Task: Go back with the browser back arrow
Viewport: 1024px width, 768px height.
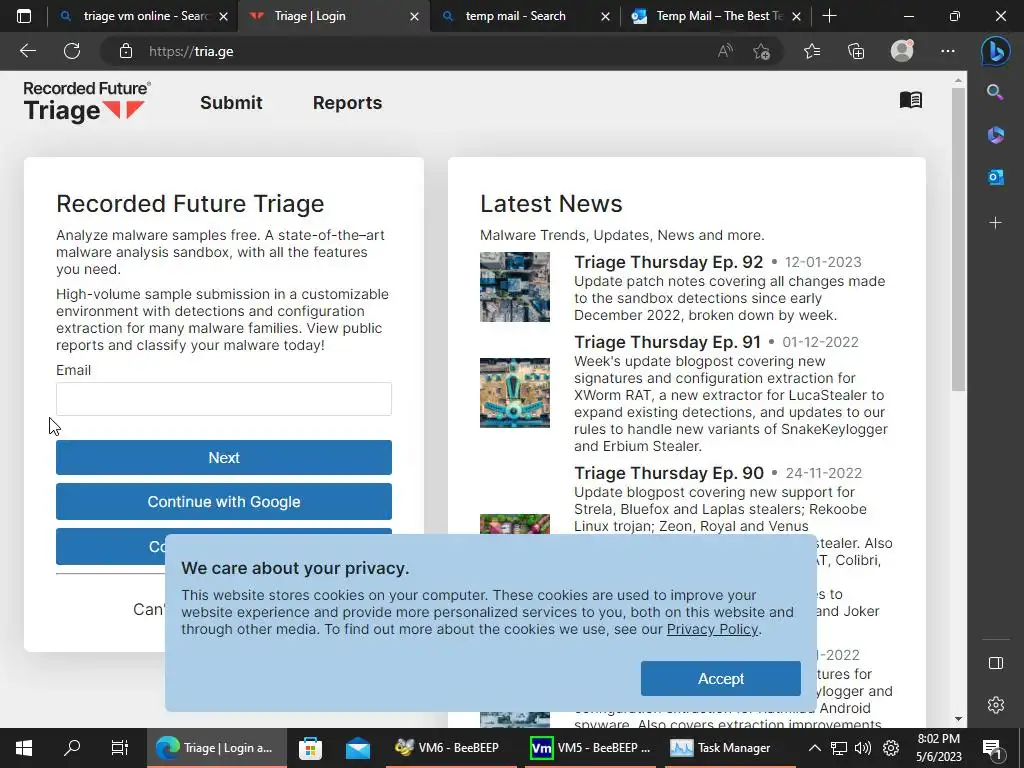Action: 27,51
